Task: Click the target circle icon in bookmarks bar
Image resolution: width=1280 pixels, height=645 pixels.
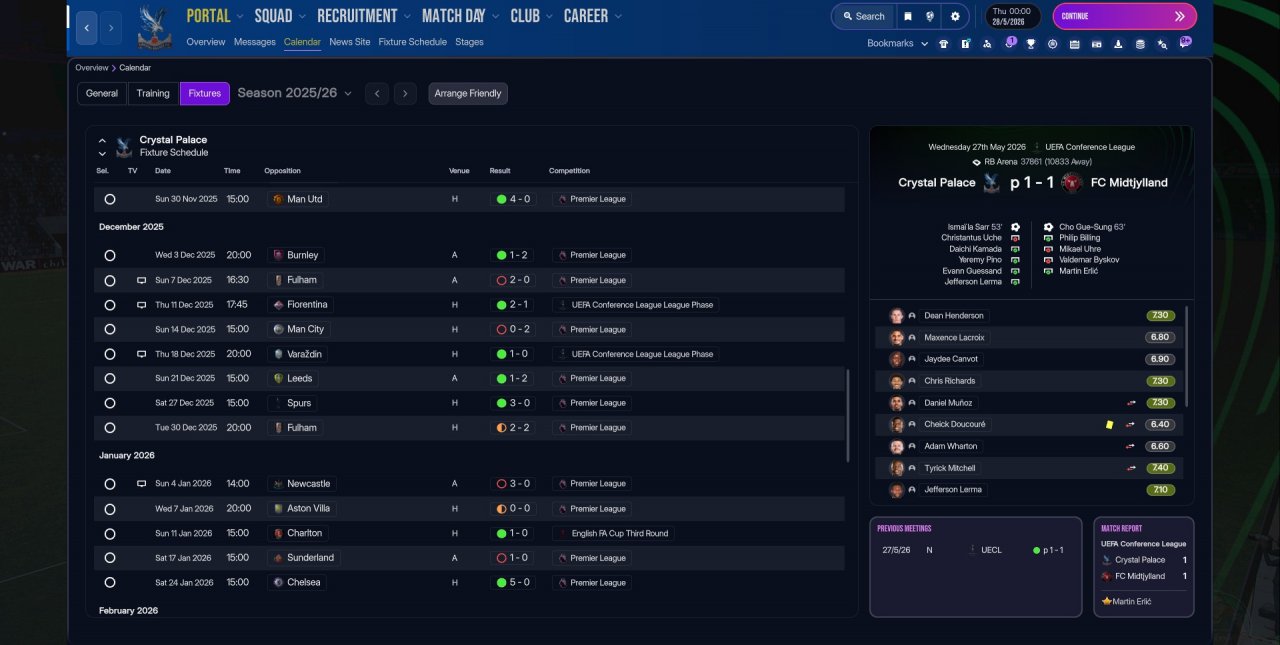Action: [1052, 44]
